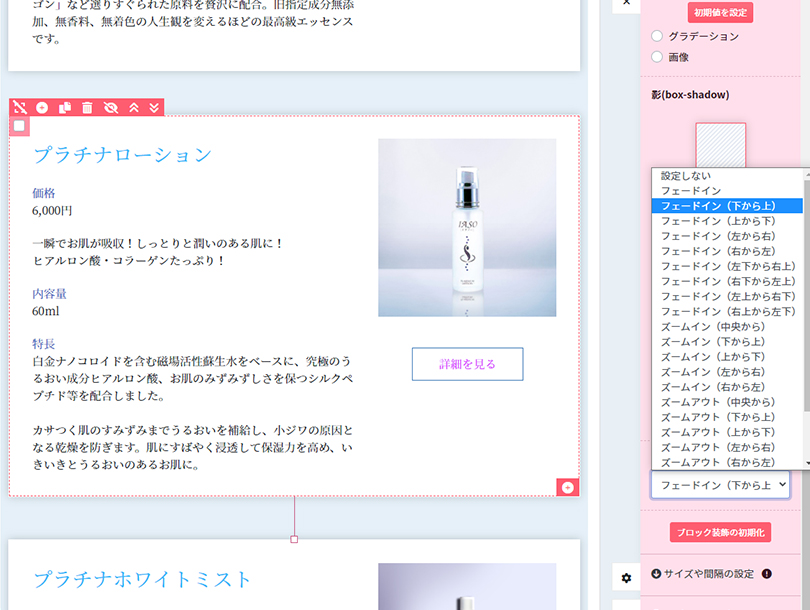
Task: Click the プラチナローション heading
Action: pos(122,154)
